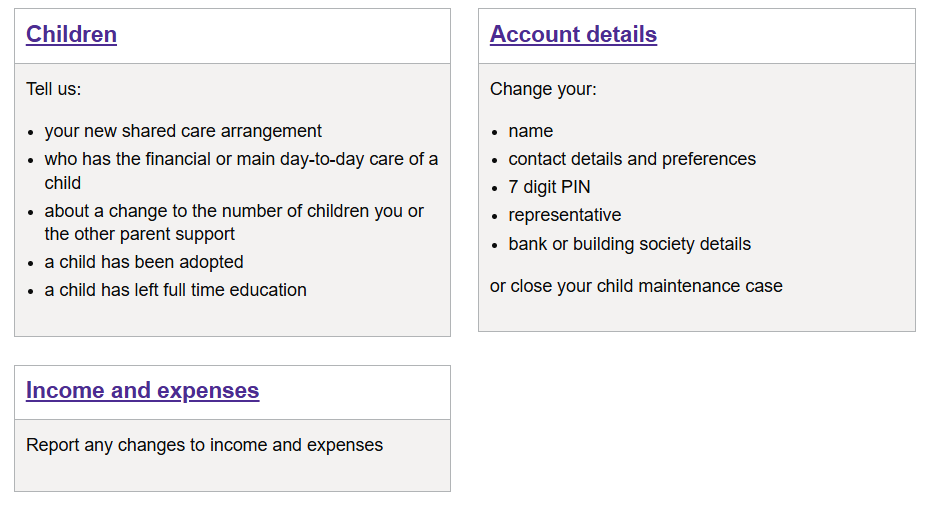Image resolution: width=932 pixels, height=531 pixels.
Task: Click the Income and expenses card header area
Action: pyautogui.click(x=232, y=392)
